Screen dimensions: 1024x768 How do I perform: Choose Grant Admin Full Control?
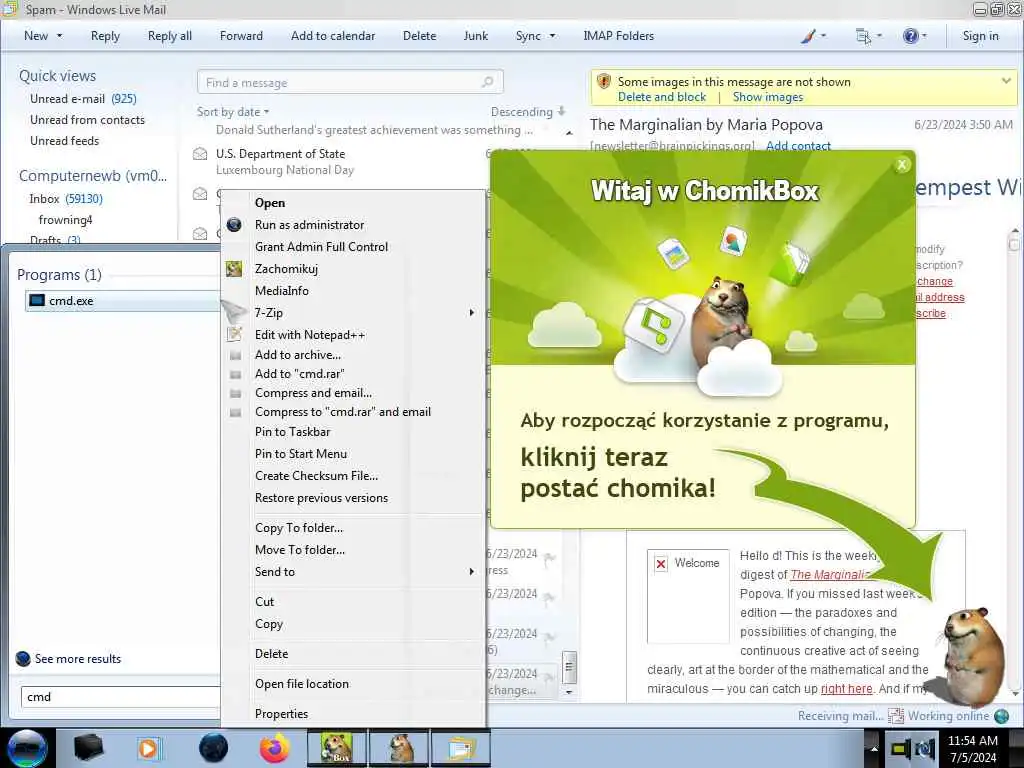321,247
